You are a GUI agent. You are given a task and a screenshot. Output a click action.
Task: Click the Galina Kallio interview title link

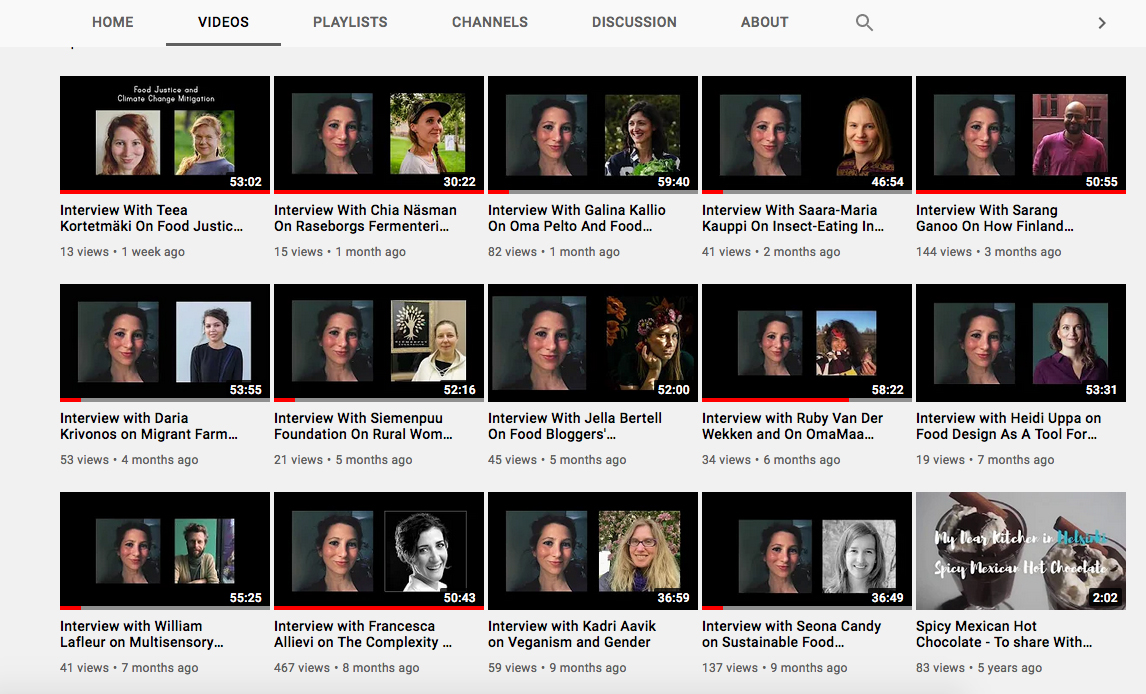(x=576, y=218)
